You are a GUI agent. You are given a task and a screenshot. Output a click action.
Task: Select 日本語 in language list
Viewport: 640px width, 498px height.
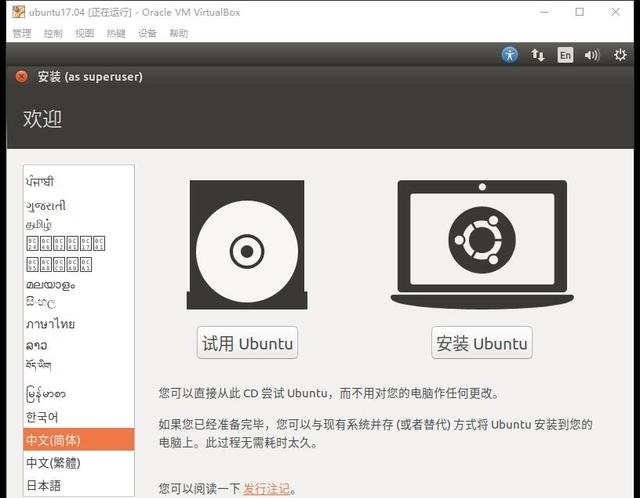(x=43, y=485)
